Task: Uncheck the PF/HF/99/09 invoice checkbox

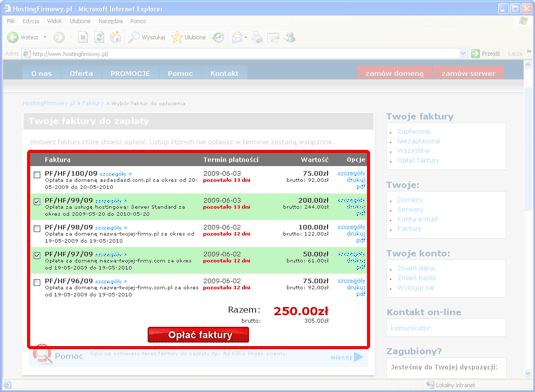Action: tap(37, 202)
